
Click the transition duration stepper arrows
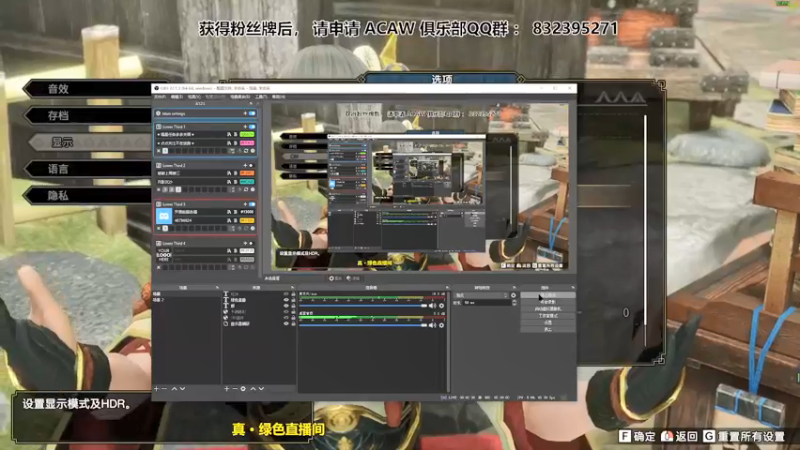click(x=514, y=303)
